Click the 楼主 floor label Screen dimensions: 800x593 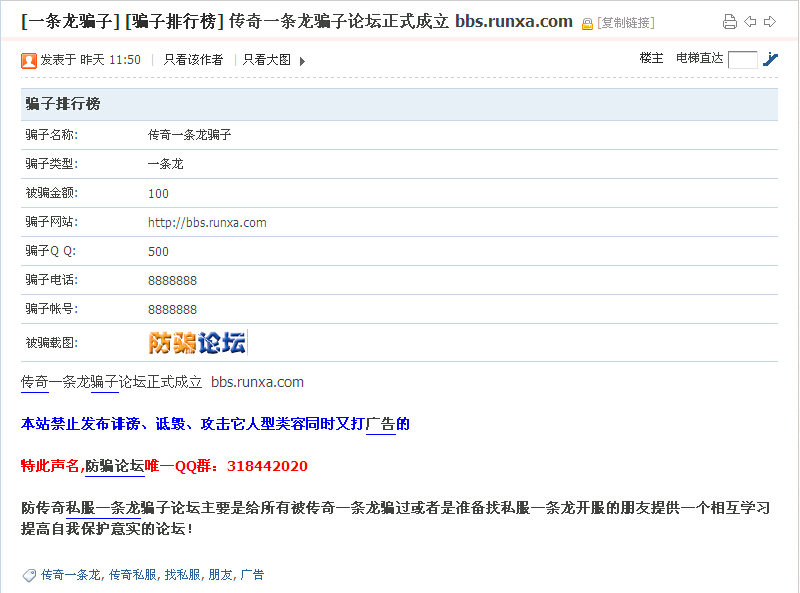pyautogui.click(x=651, y=59)
